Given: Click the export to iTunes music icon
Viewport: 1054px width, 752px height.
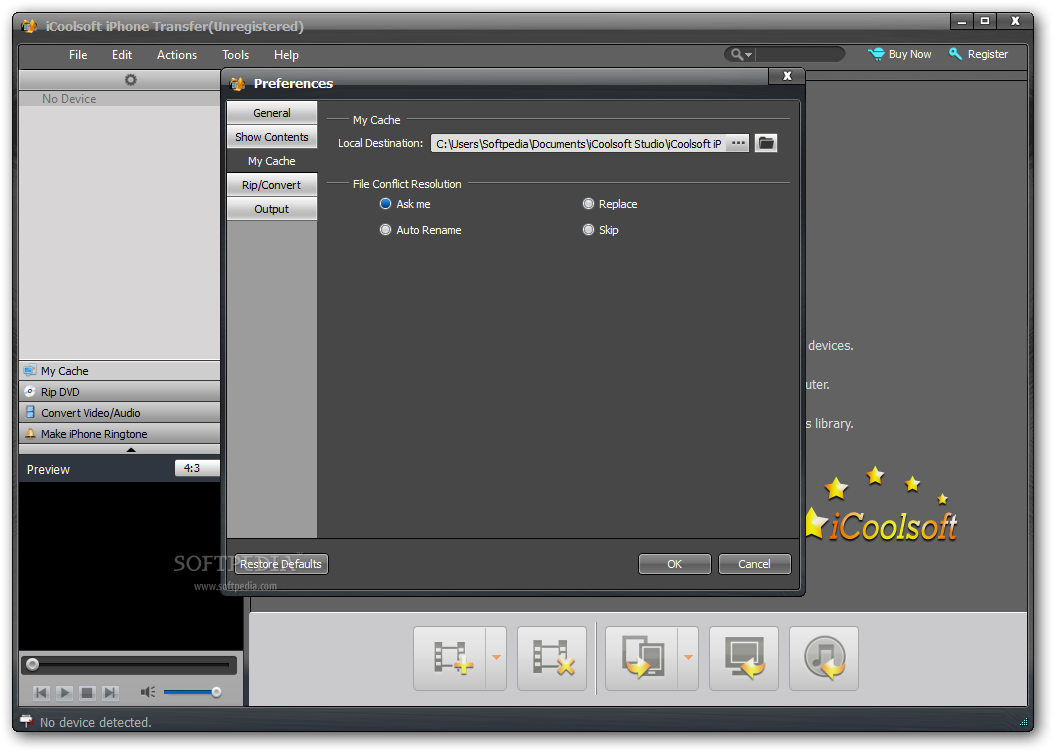Looking at the screenshot, I should pyautogui.click(x=824, y=658).
